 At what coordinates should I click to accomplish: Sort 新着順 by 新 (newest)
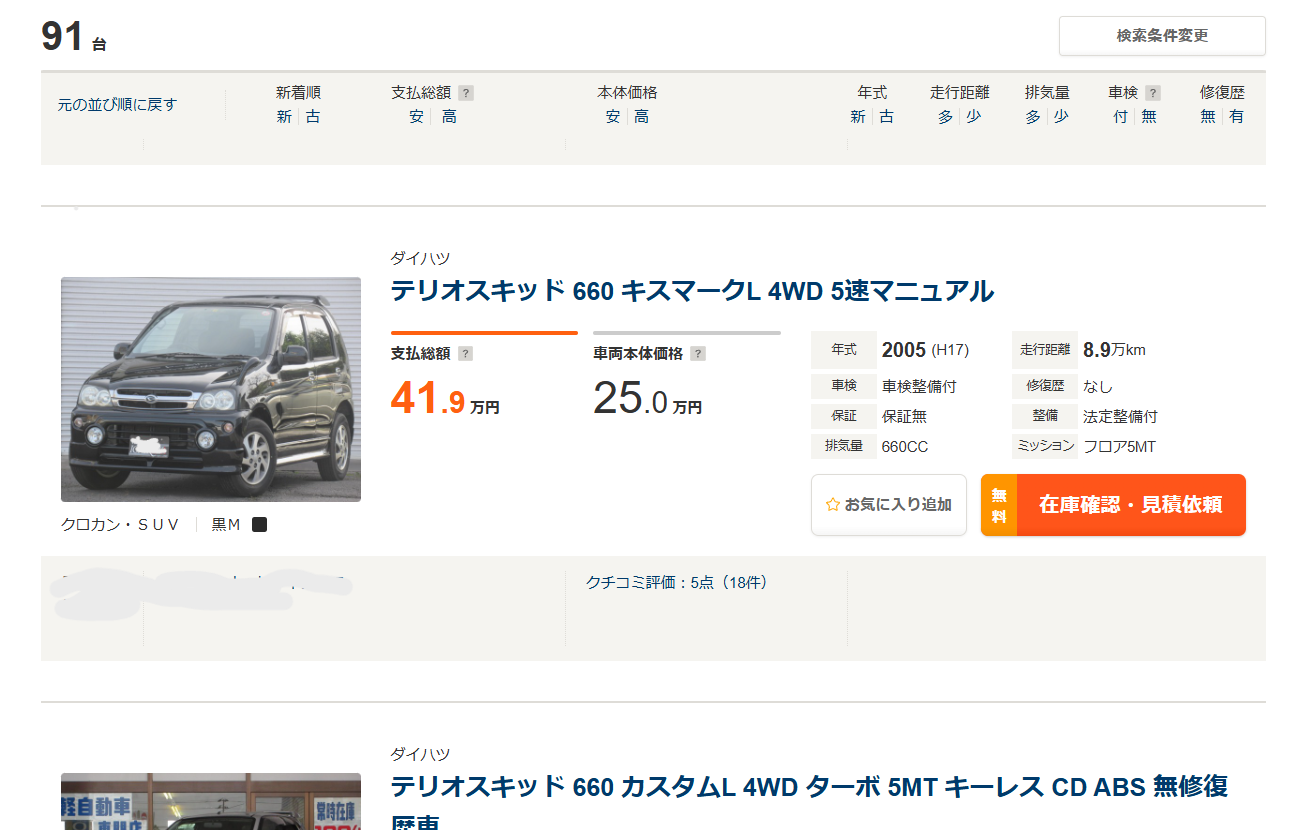tap(284, 116)
